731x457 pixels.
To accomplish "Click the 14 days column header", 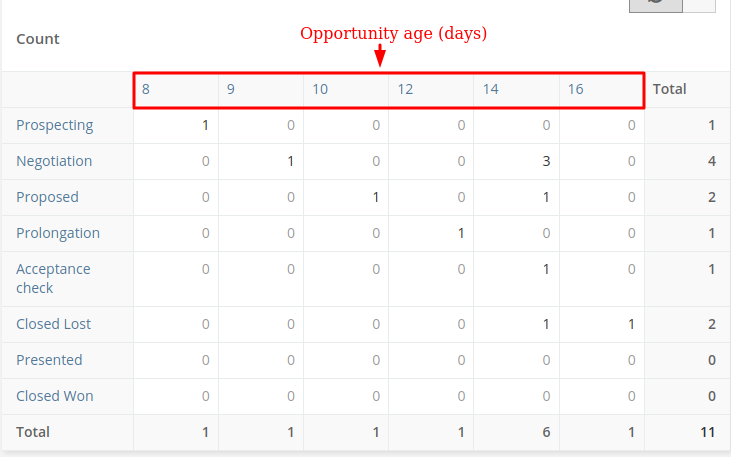I will point(490,89).
